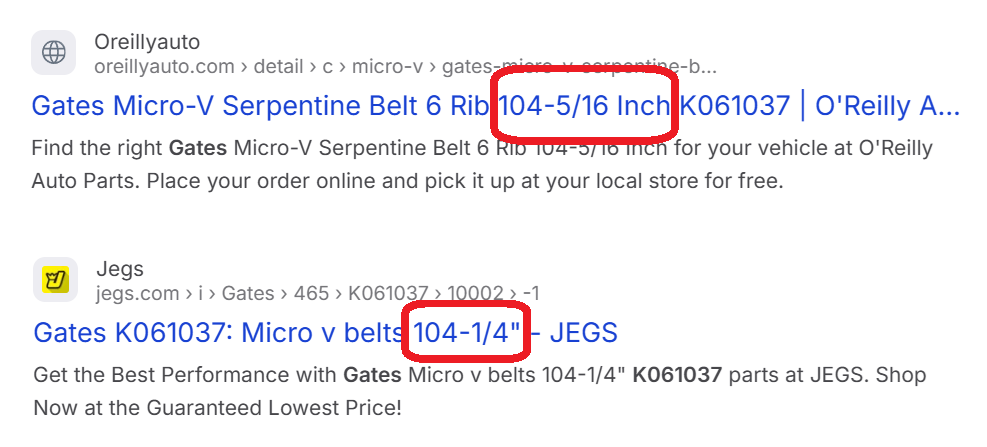Click the red-boxed 104-1/4" text
The width and height of the screenshot is (987, 447).
(x=466, y=332)
